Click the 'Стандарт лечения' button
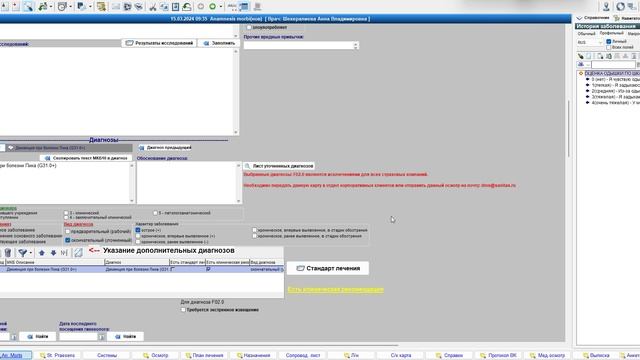Screen dimensions: 640x360 pos(328,268)
